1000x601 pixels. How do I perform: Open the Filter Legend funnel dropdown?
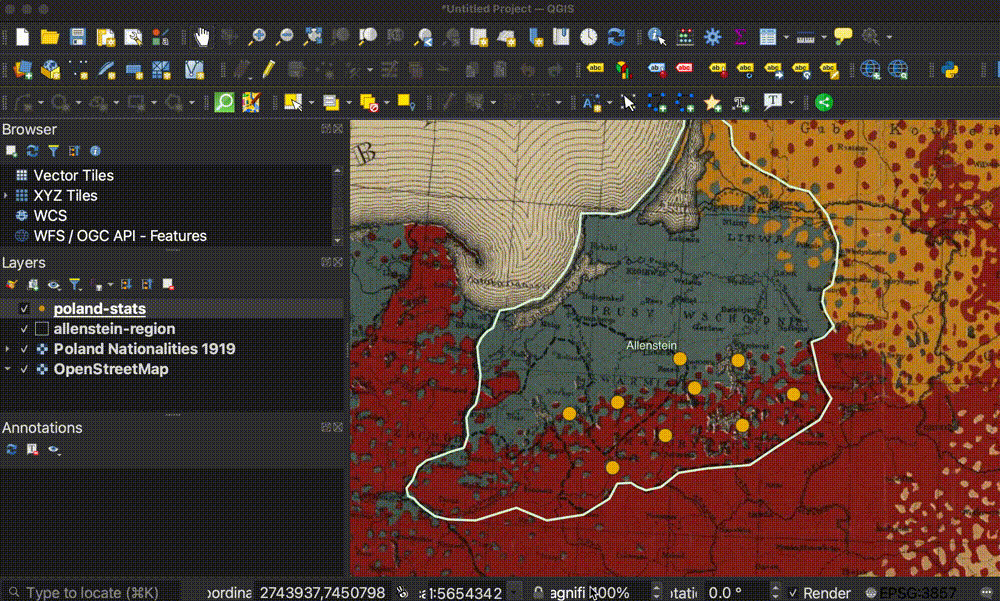pos(75,285)
